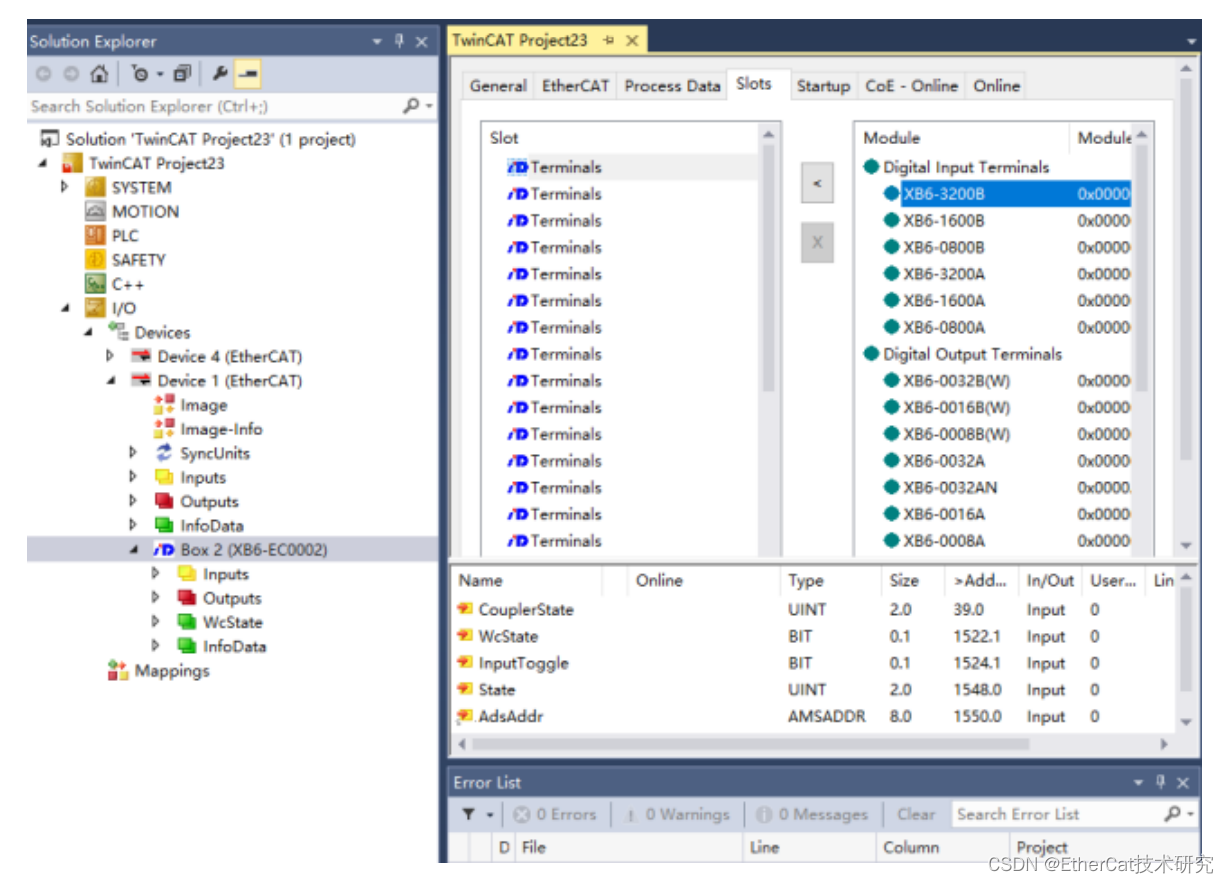
Task: Click the Error List filter icon
Action: [x=467, y=815]
